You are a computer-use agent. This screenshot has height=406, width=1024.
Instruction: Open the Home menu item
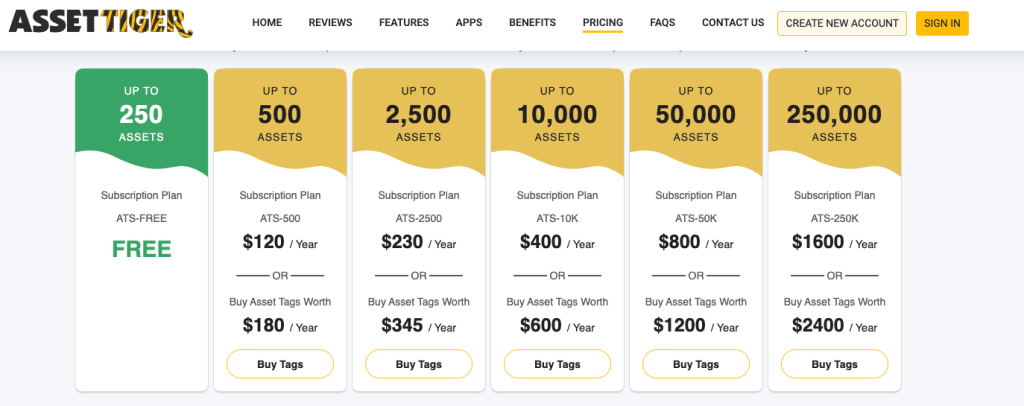(267, 23)
